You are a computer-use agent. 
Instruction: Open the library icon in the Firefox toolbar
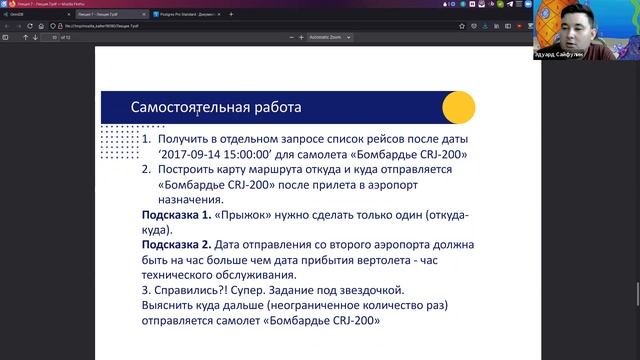coord(496,26)
